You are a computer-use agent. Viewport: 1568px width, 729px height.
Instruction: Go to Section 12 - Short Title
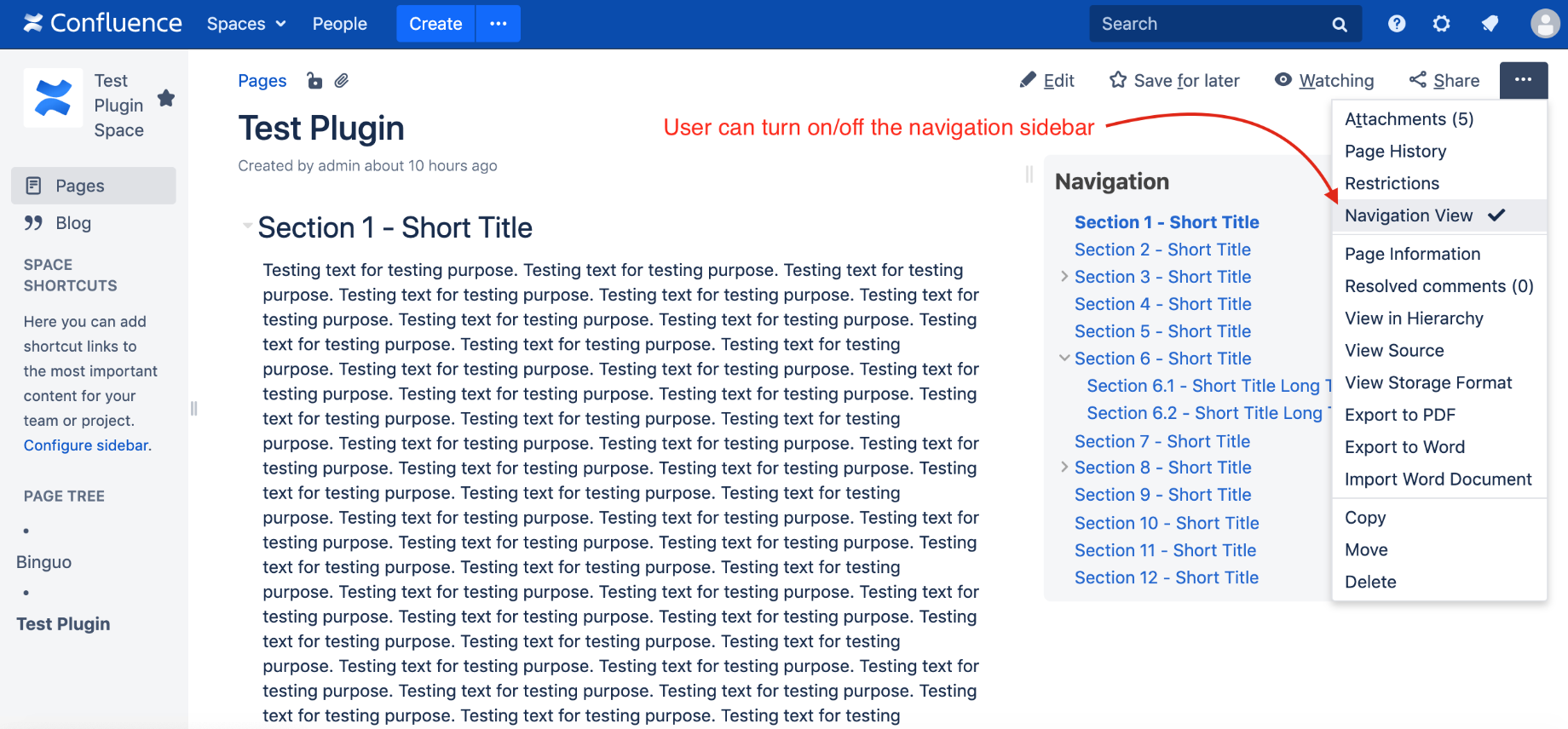pyautogui.click(x=1167, y=577)
